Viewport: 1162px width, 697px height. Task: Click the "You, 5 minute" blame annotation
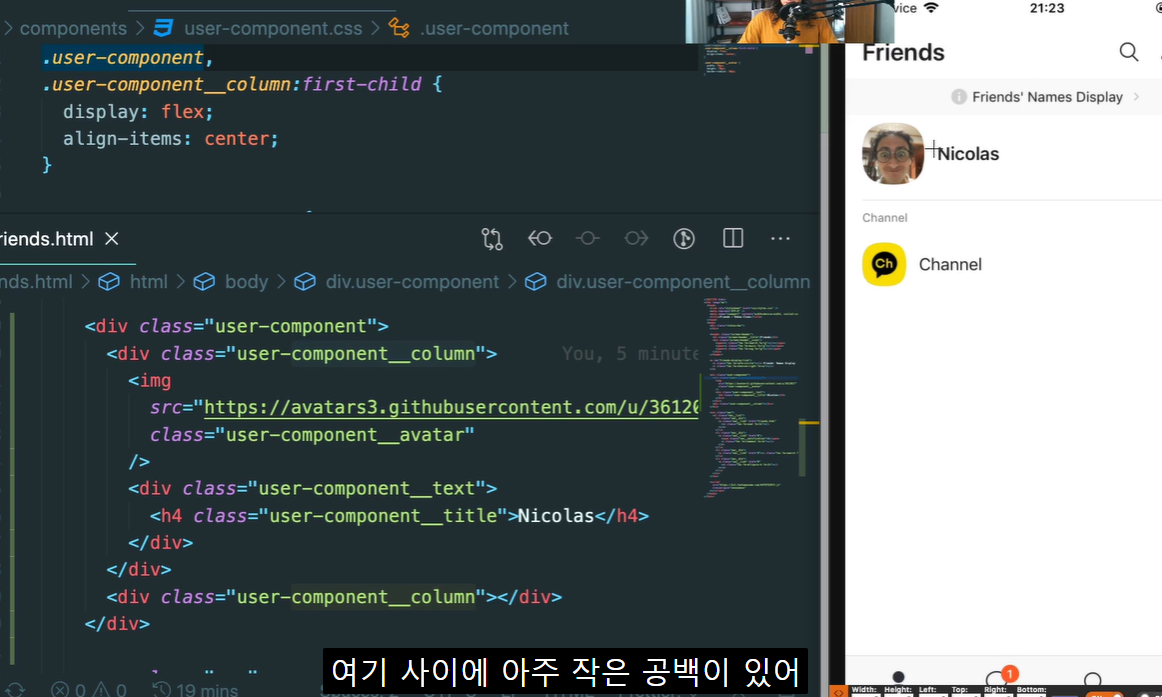pos(630,354)
